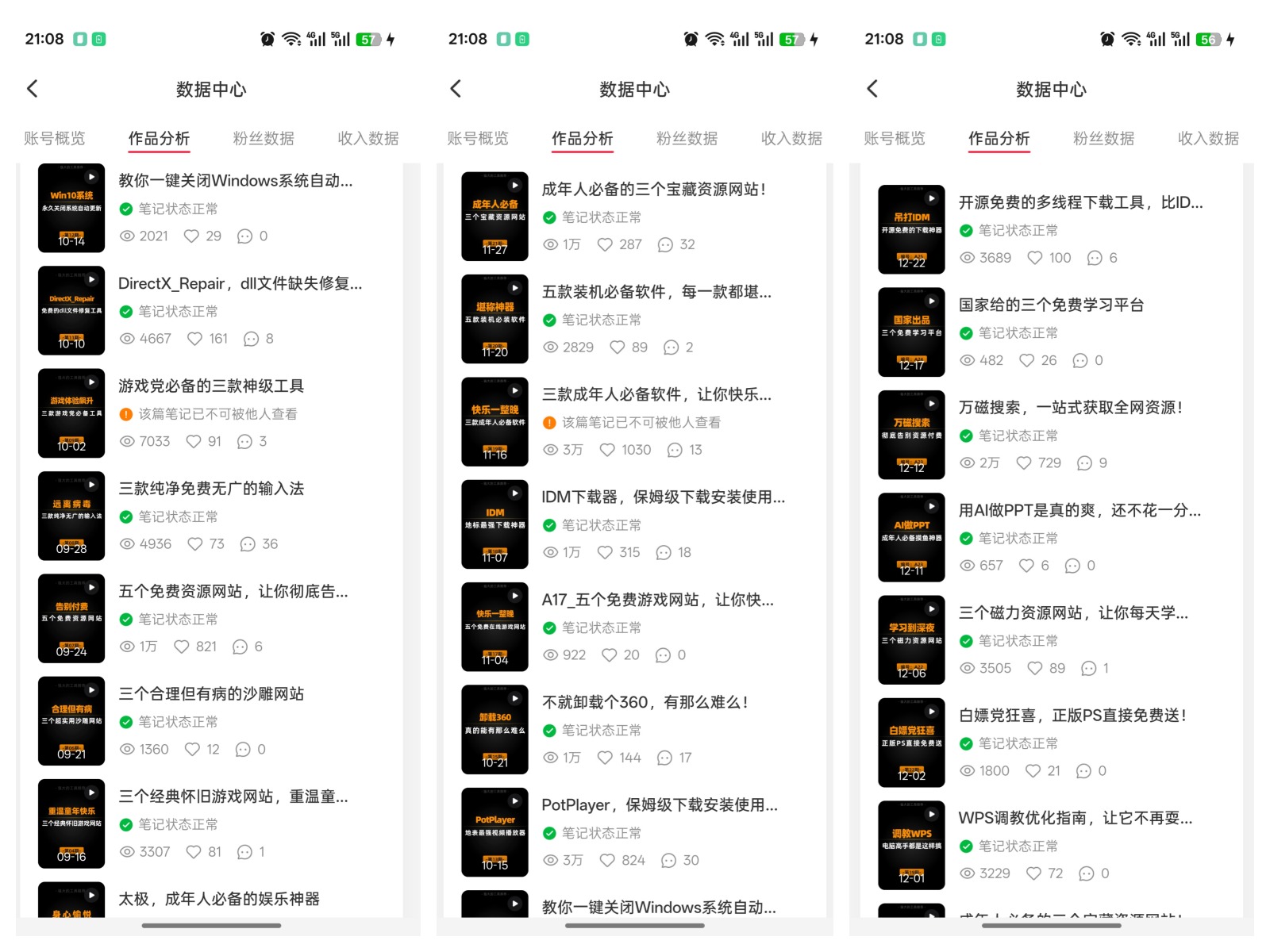Tap the comment bubble icon on 五个免费资源网站 note
The height and width of the screenshot is (952, 1270).
(x=241, y=646)
